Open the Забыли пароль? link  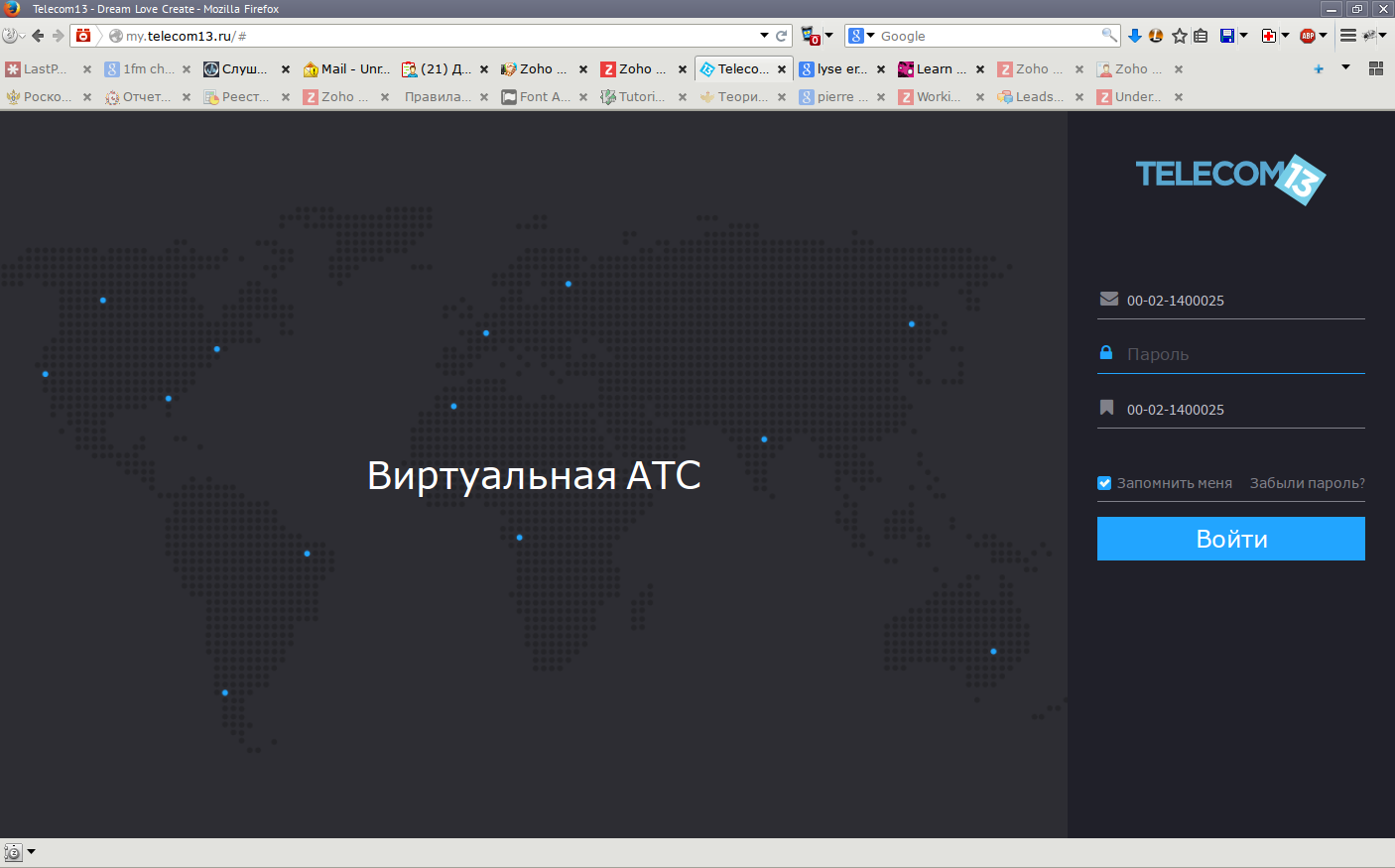pos(1307,483)
